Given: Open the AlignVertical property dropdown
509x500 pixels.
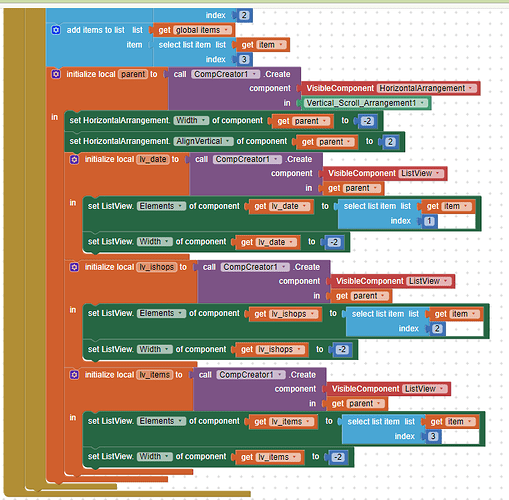Looking at the screenshot, I should [x=203, y=141].
